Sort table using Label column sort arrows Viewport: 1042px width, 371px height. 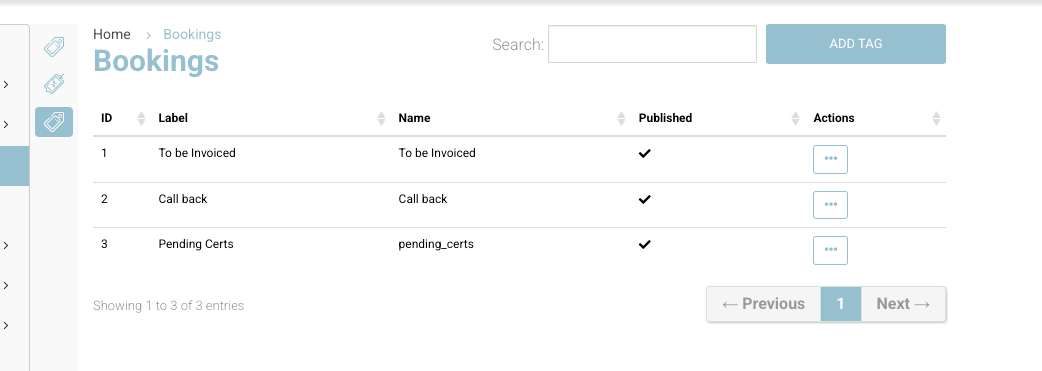(x=381, y=118)
